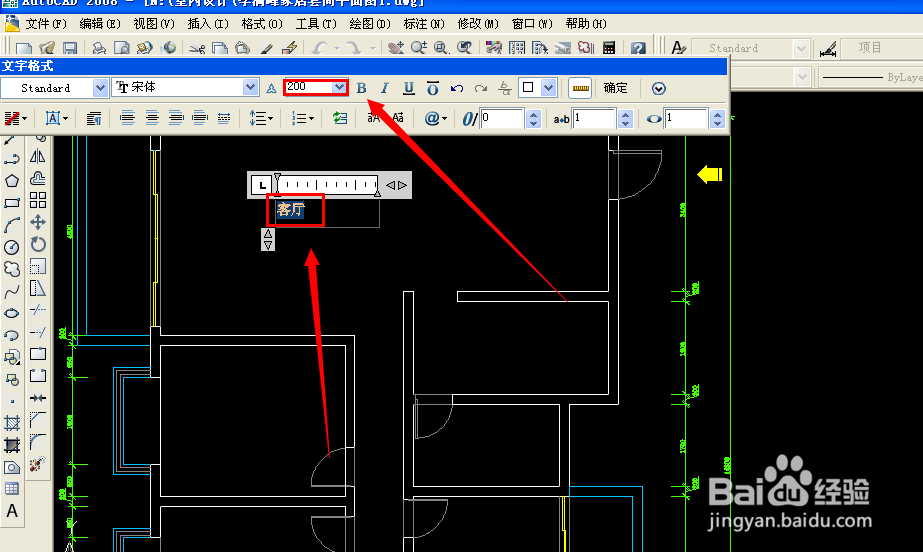Open the 格式(O) menu
The height and width of the screenshot is (552, 923).
click(262, 24)
